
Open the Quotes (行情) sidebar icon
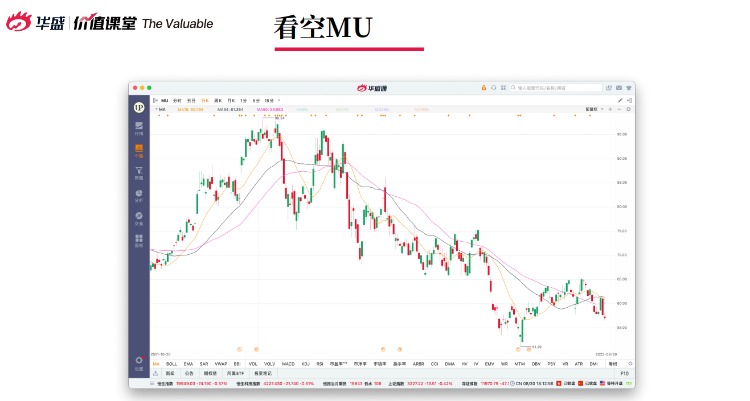click(x=139, y=128)
